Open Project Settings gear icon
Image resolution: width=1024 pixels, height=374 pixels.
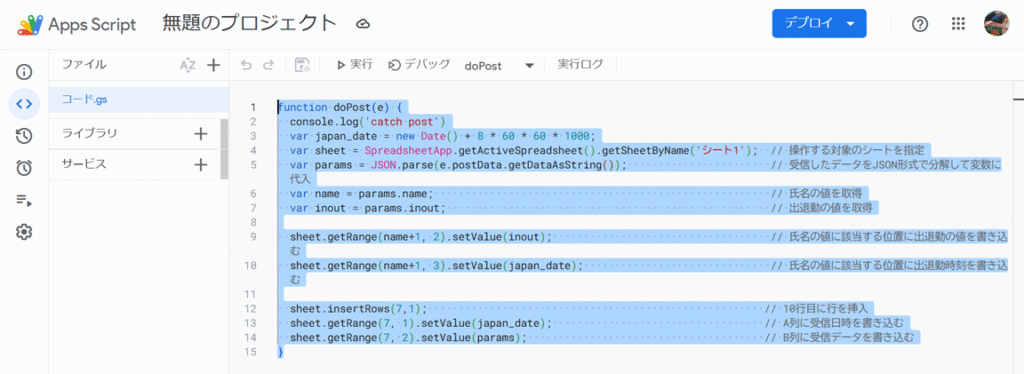click(x=24, y=232)
